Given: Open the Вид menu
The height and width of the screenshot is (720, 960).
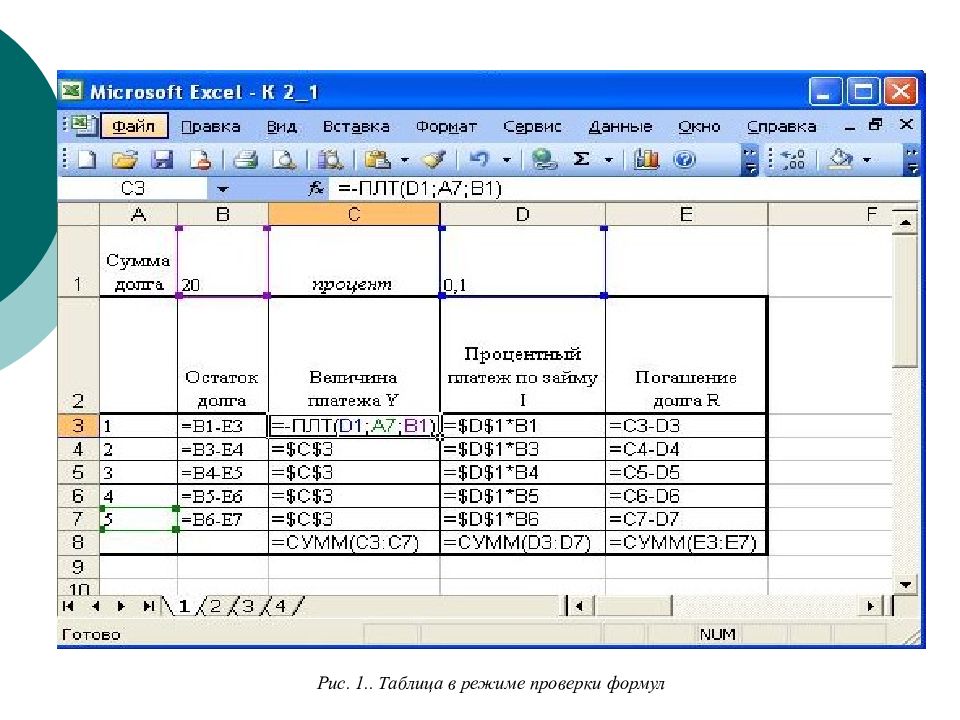Looking at the screenshot, I should coord(282,127).
